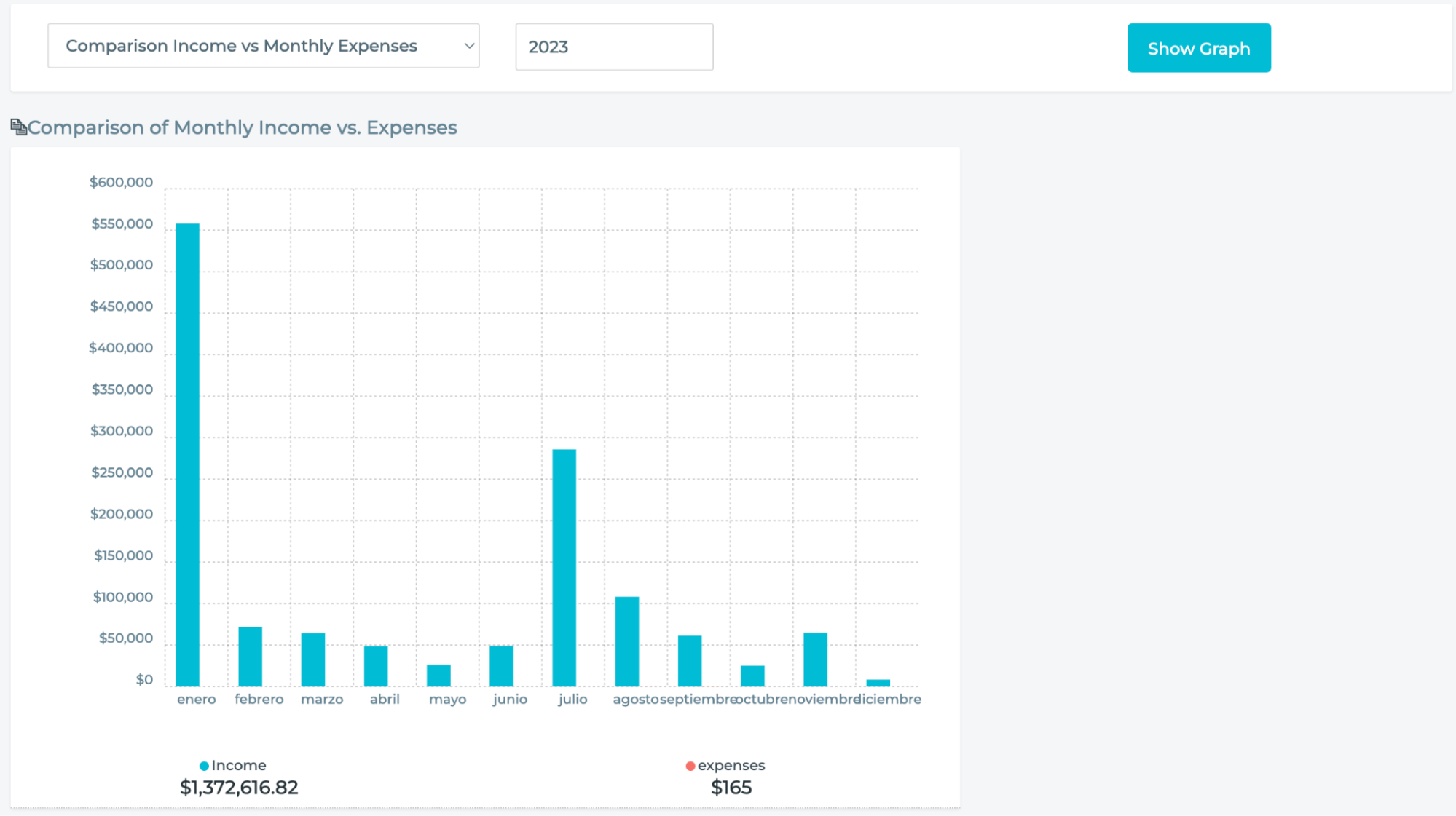Viewport: 1456px width, 816px height.
Task: Click the $0 axis label
Action: click(x=144, y=680)
